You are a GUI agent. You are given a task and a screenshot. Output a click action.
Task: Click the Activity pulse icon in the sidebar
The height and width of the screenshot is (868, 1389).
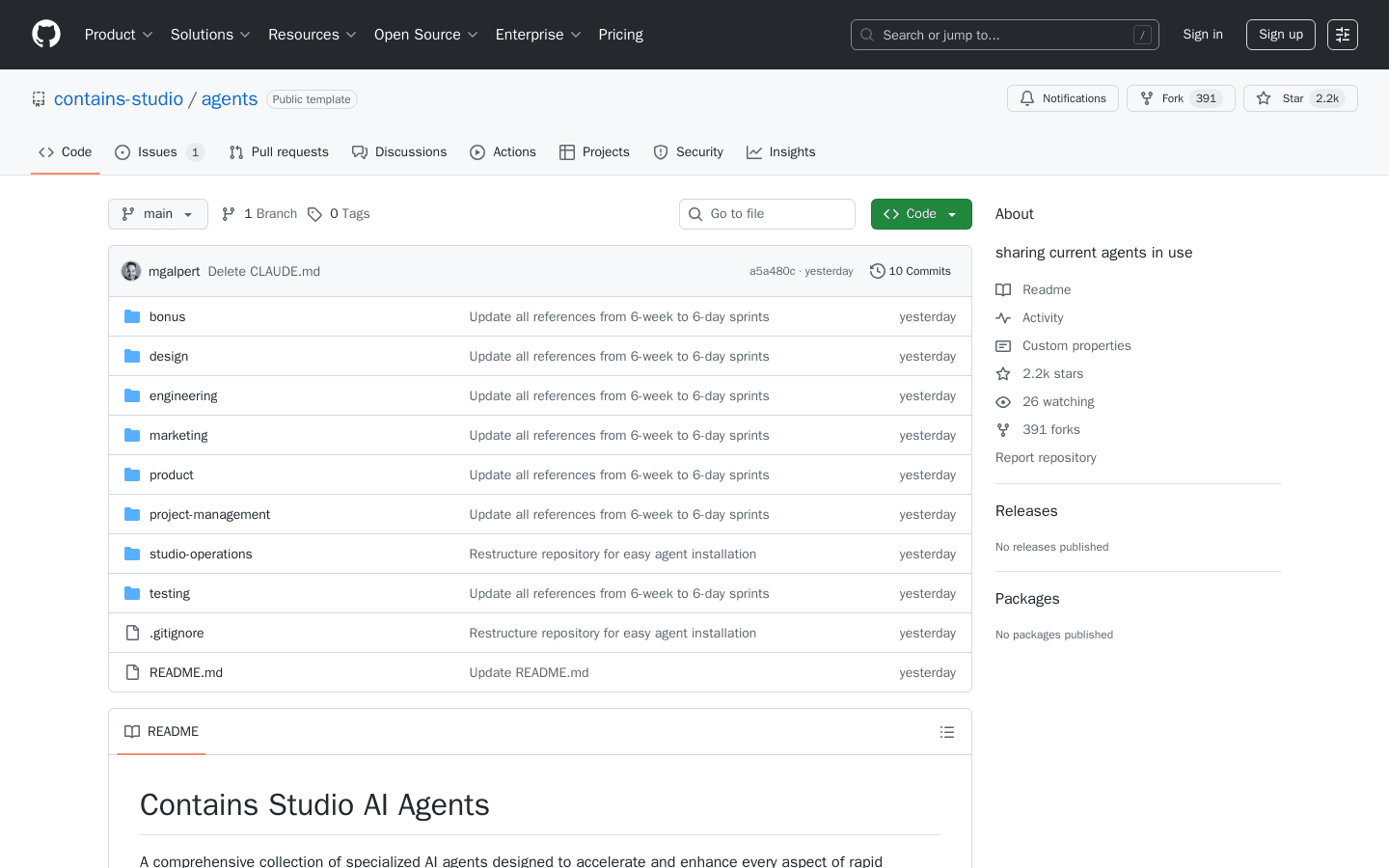tap(1003, 317)
